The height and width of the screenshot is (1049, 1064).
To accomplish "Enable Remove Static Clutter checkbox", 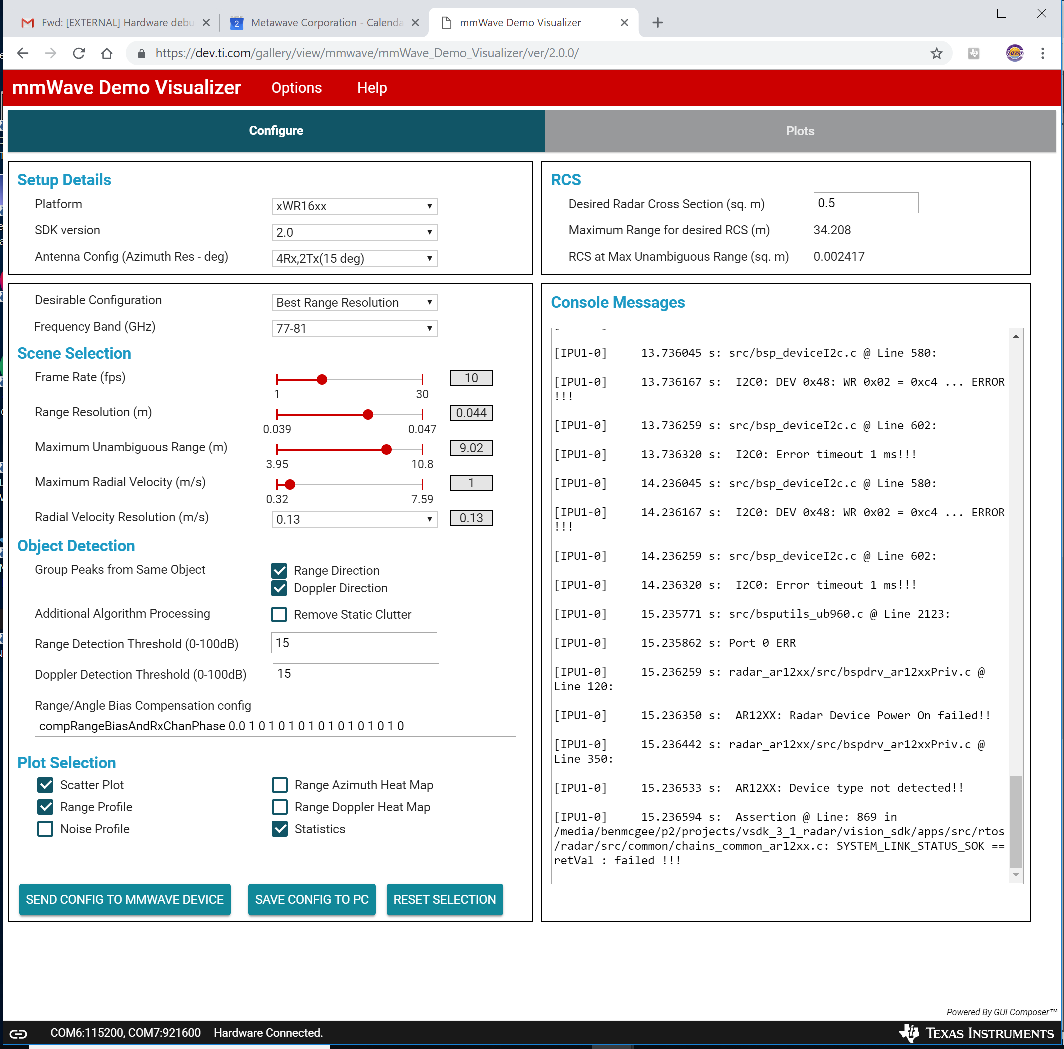I will click(x=279, y=615).
